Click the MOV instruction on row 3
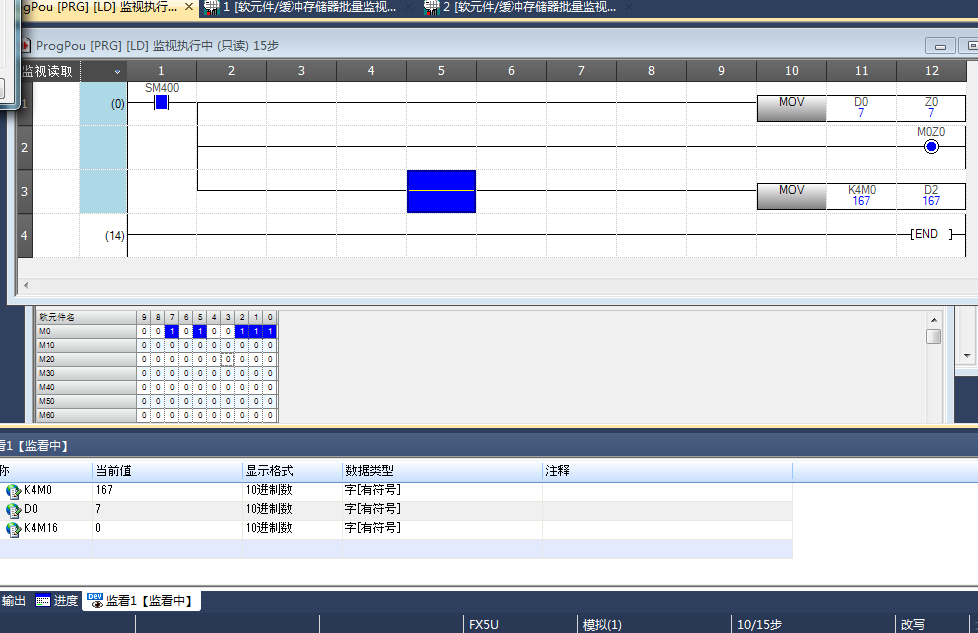This screenshot has height=633, width=978. click(791, 195)
